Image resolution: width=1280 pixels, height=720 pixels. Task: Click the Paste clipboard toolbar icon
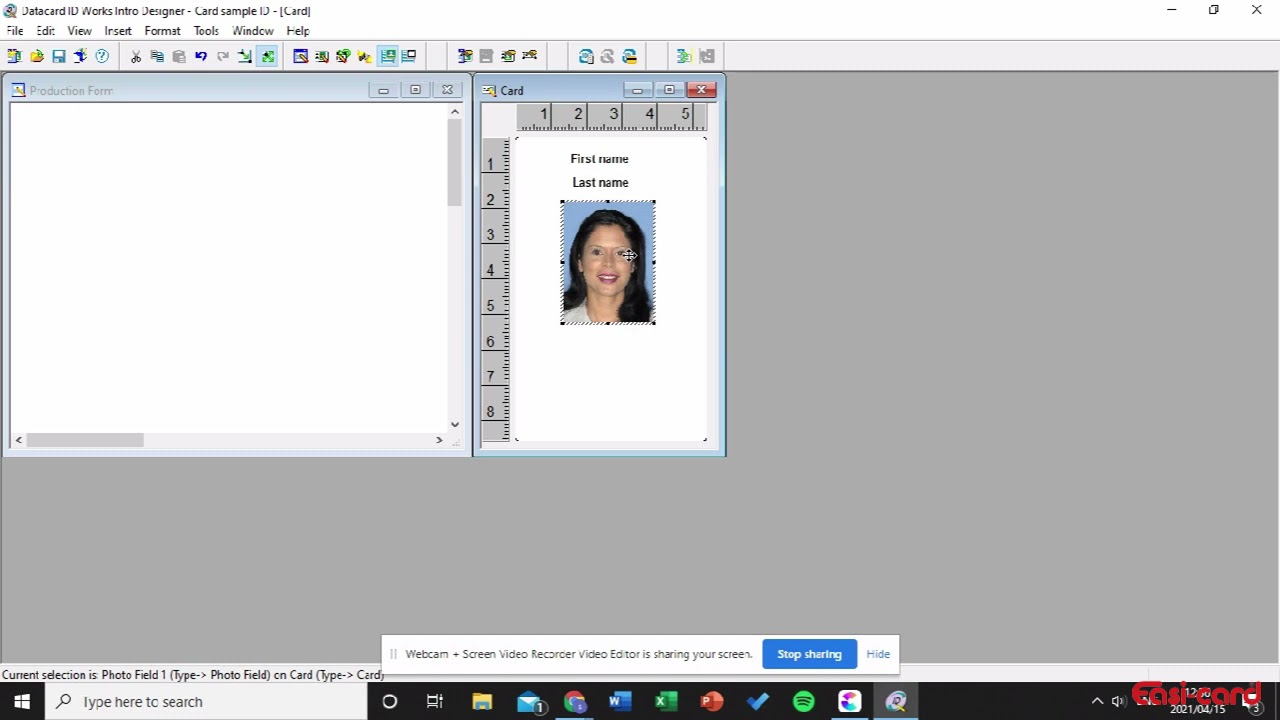179,56
